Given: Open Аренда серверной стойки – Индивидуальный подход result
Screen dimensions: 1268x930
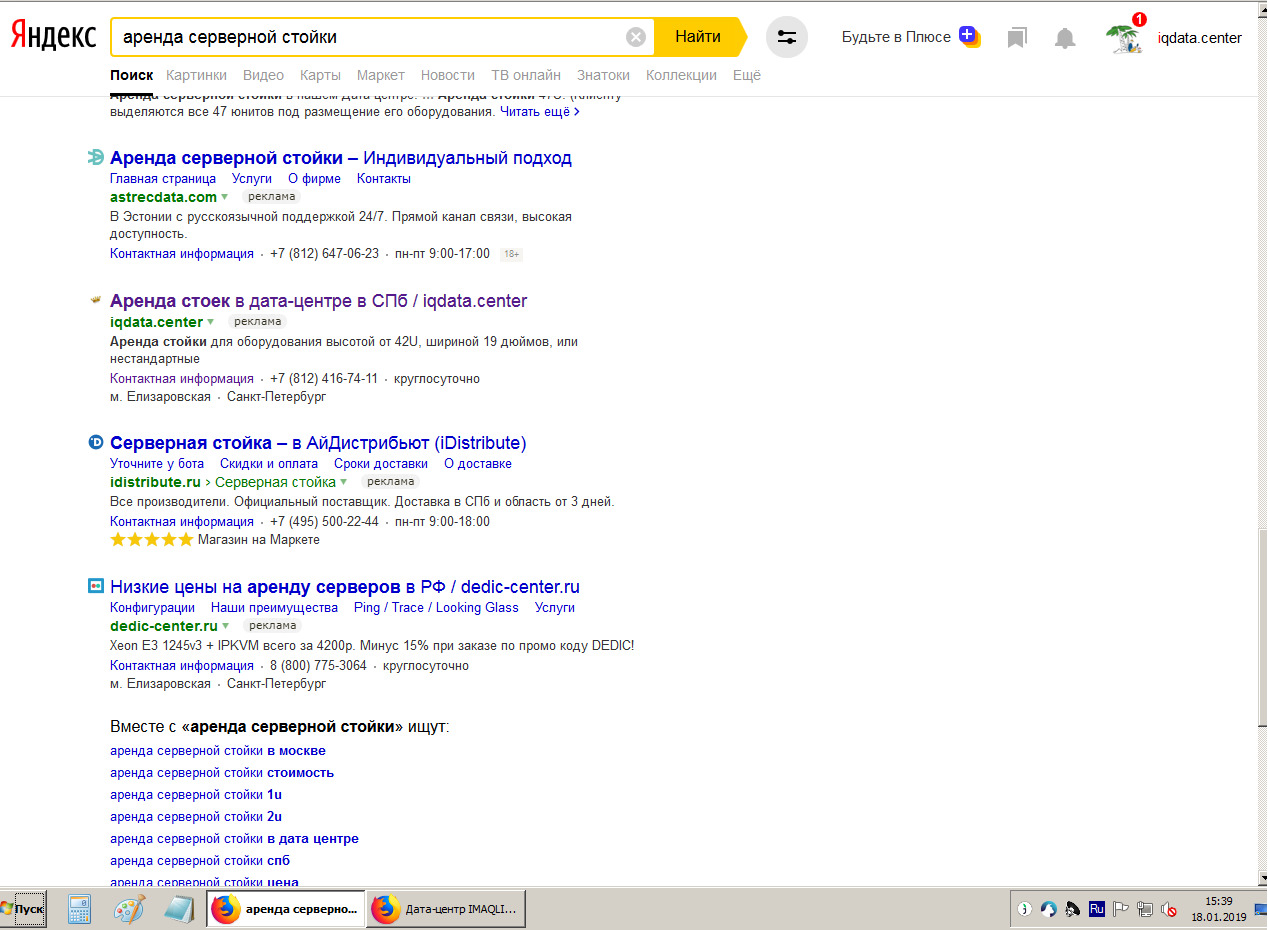Looking at the screenshot, I should (341, 158).
